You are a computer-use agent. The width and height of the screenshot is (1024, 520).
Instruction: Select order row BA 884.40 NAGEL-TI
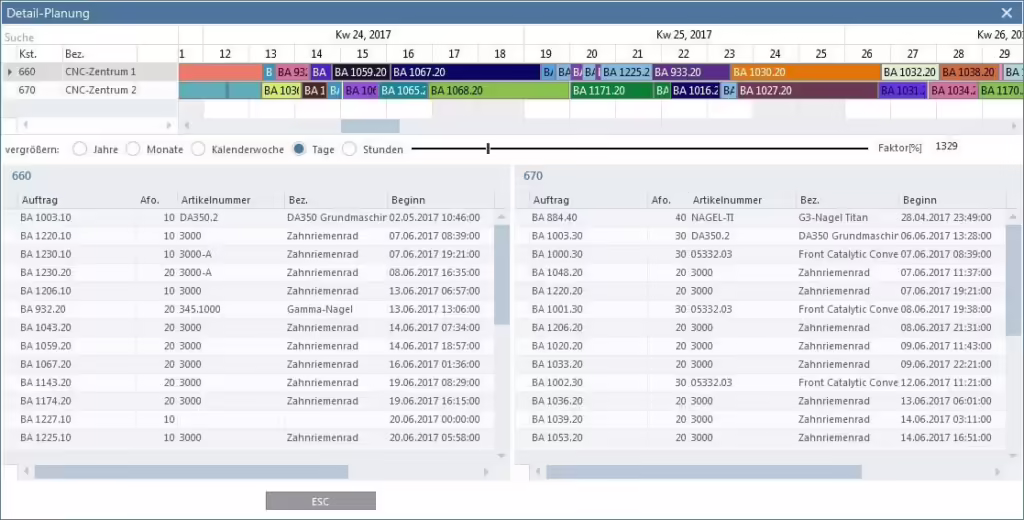(761, 218)
